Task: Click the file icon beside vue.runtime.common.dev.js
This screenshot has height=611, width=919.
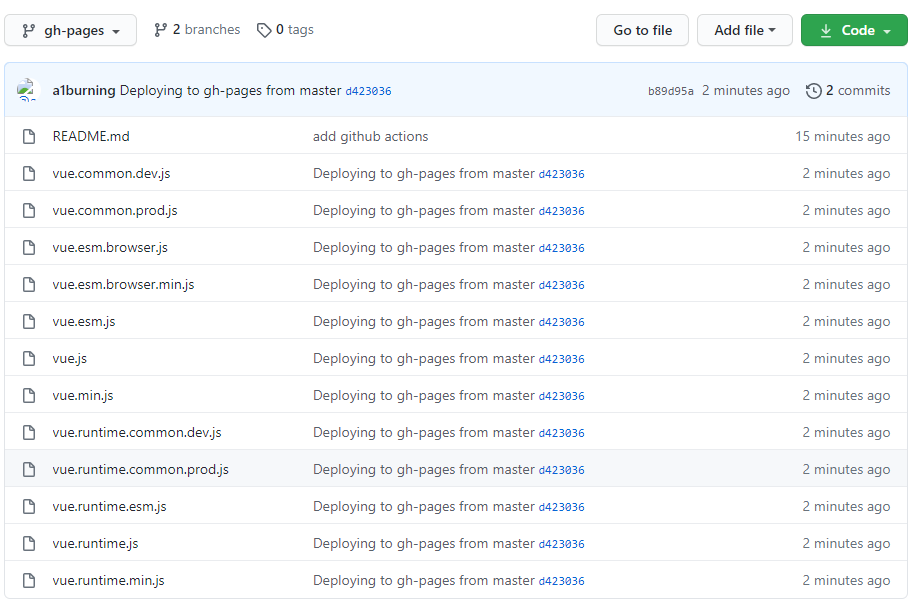Action: coord(29,432)
